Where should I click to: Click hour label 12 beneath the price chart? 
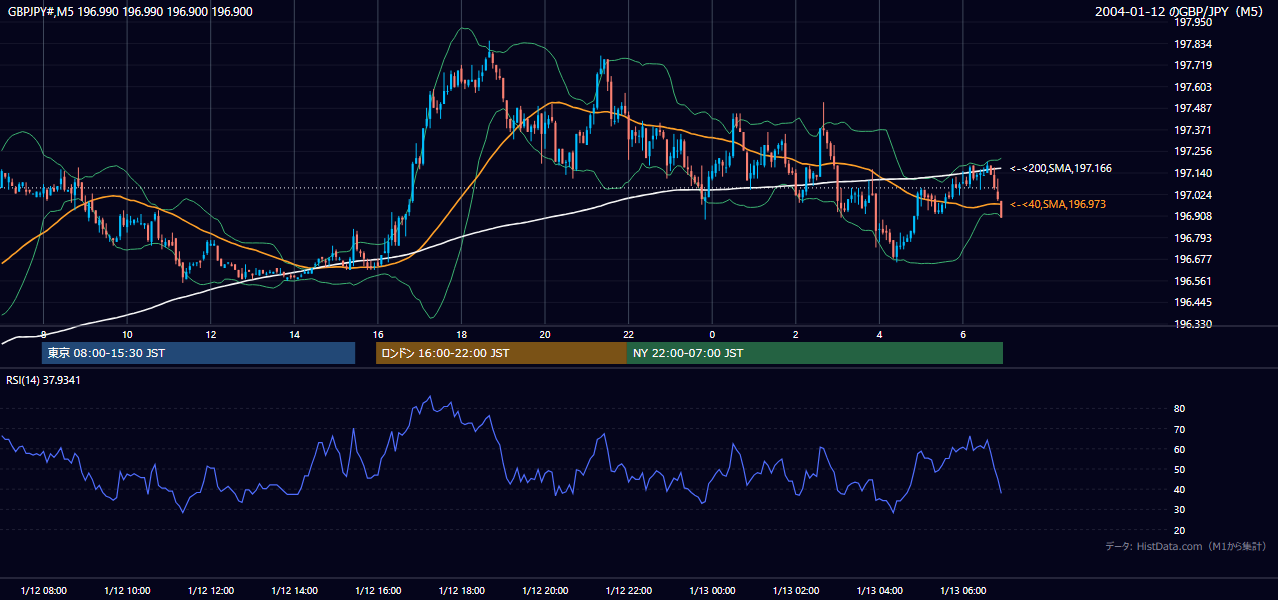point(211,334)
